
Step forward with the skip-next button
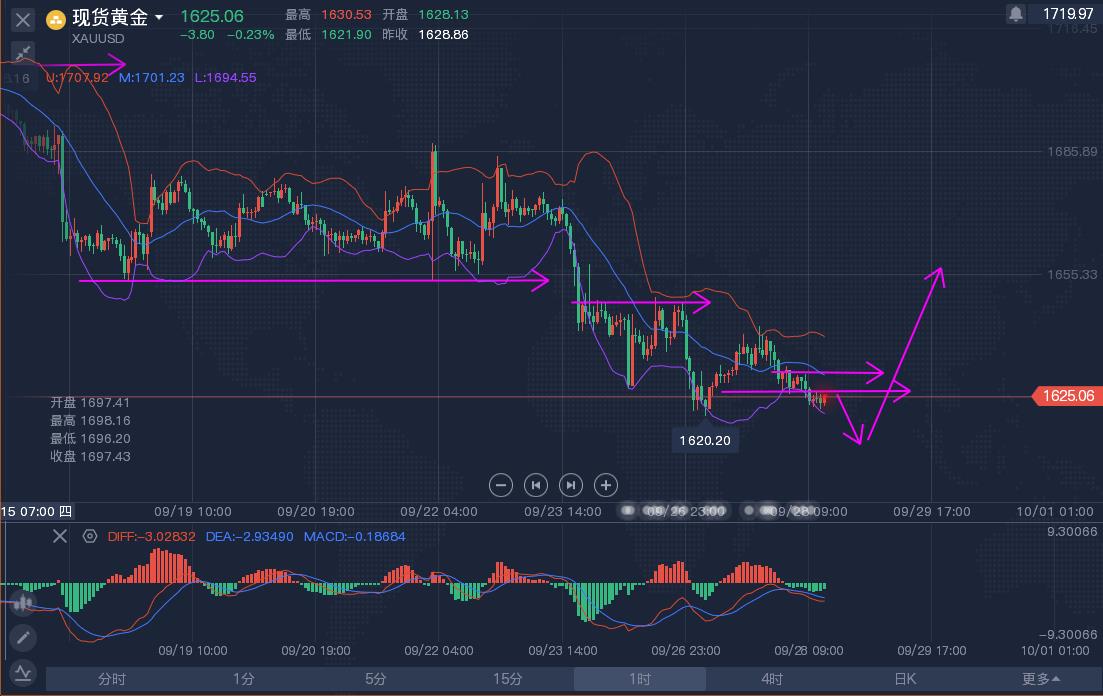tap(571, 485)
